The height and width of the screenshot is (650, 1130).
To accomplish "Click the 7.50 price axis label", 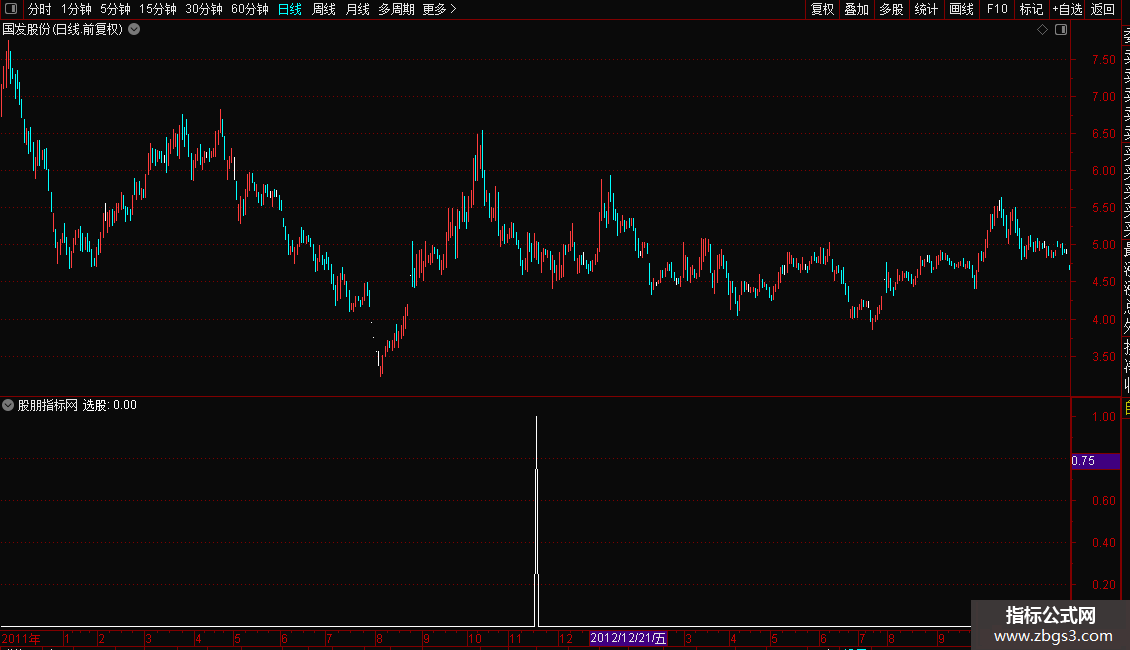I will (1103, 60).
